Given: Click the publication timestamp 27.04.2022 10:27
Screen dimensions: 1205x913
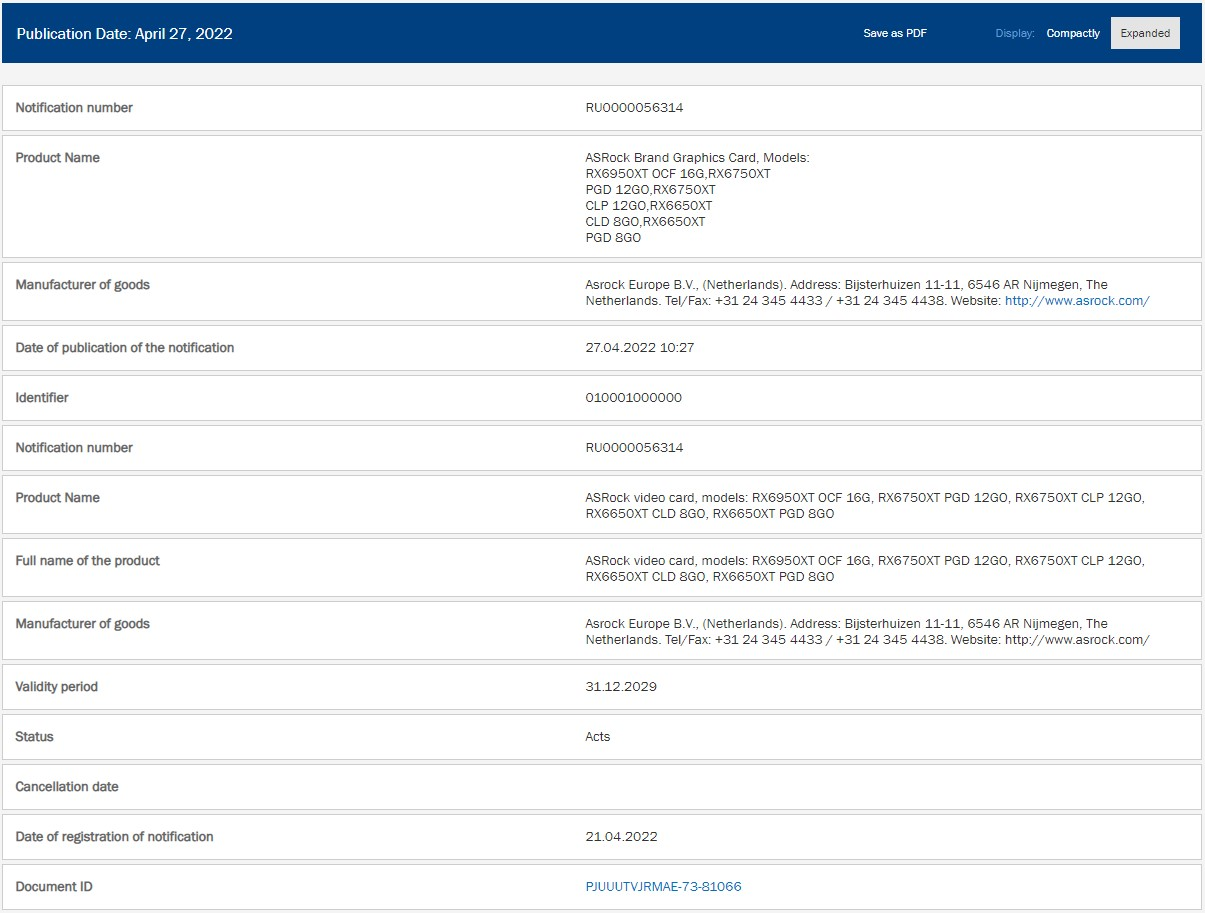Looking at the screenshot, I should 641,347.
